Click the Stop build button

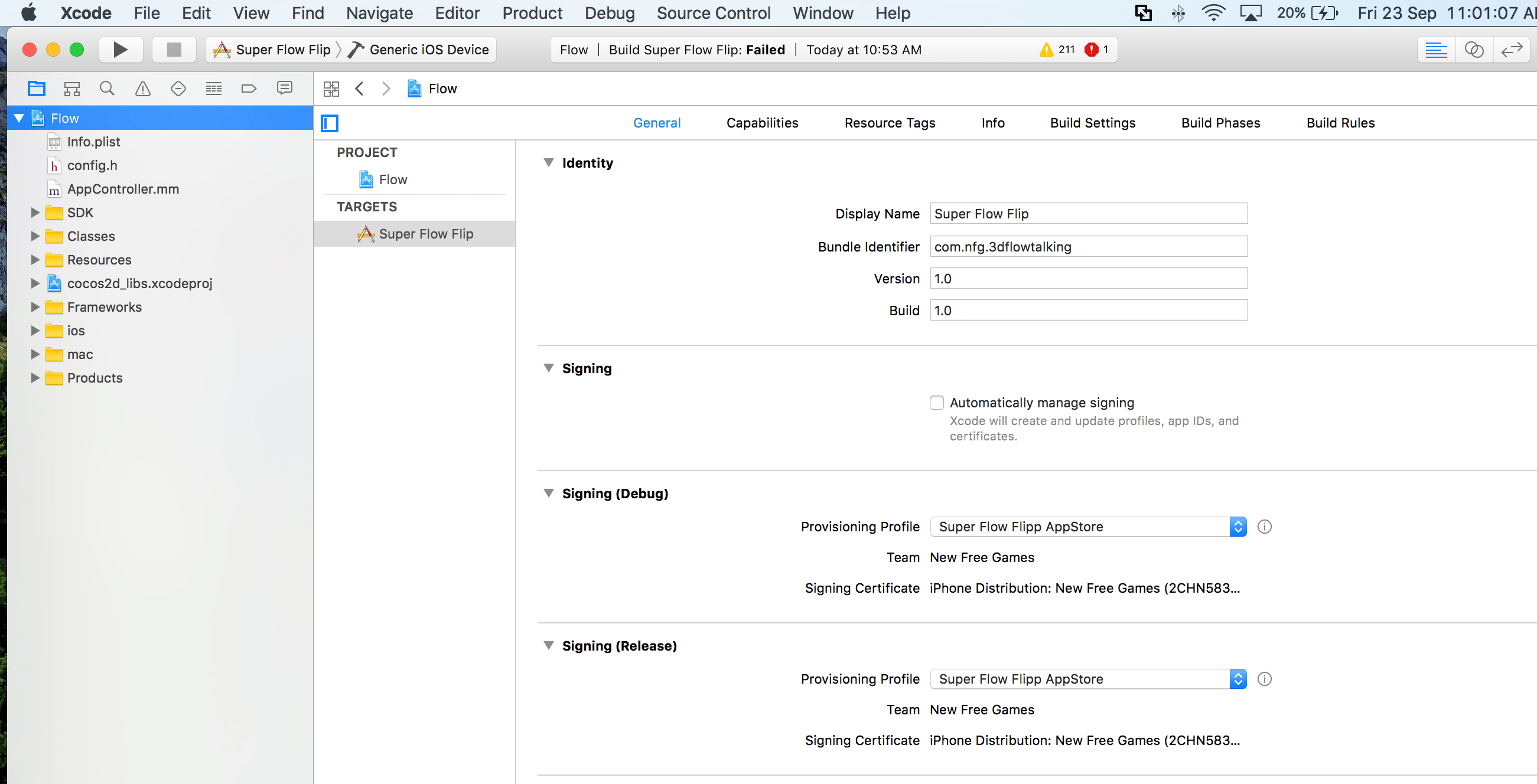[174, 50]
